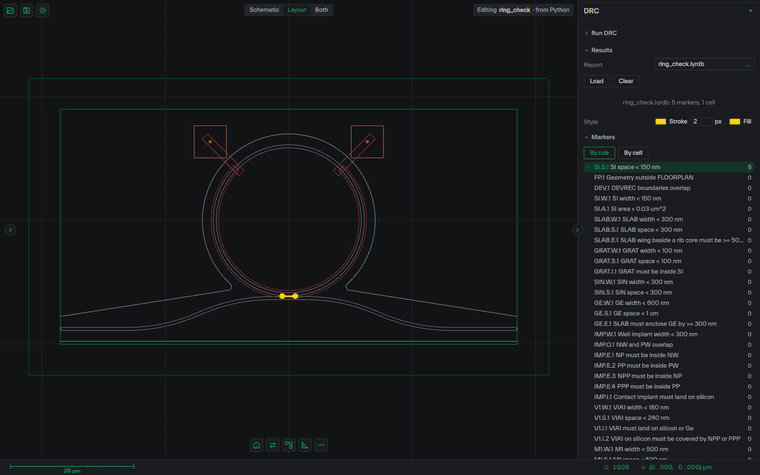Click the 100% zoom value in status bar
Viewport: 760px width, 475px height.
621,467
